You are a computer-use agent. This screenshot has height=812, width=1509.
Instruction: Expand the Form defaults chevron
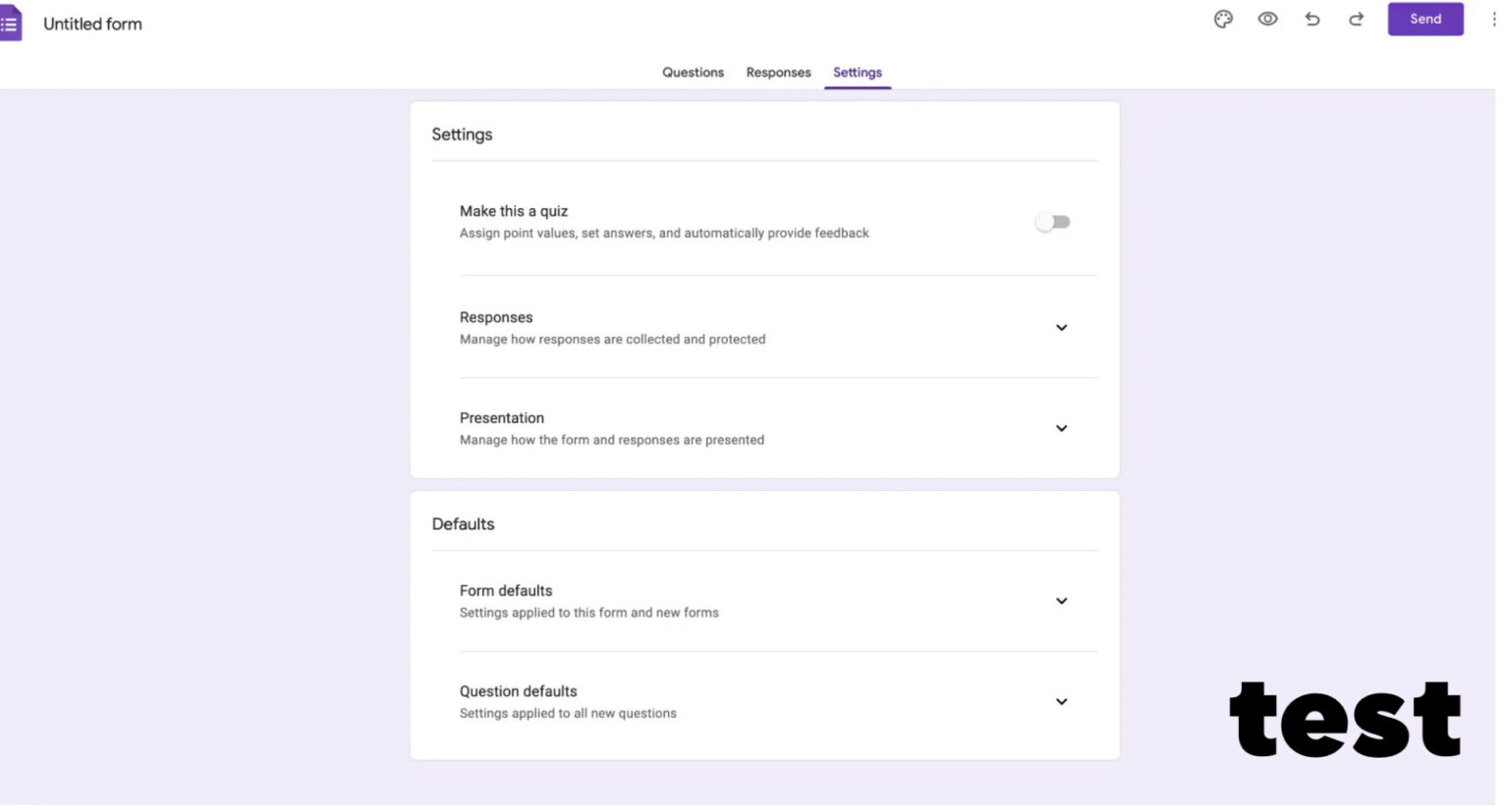1061,600
